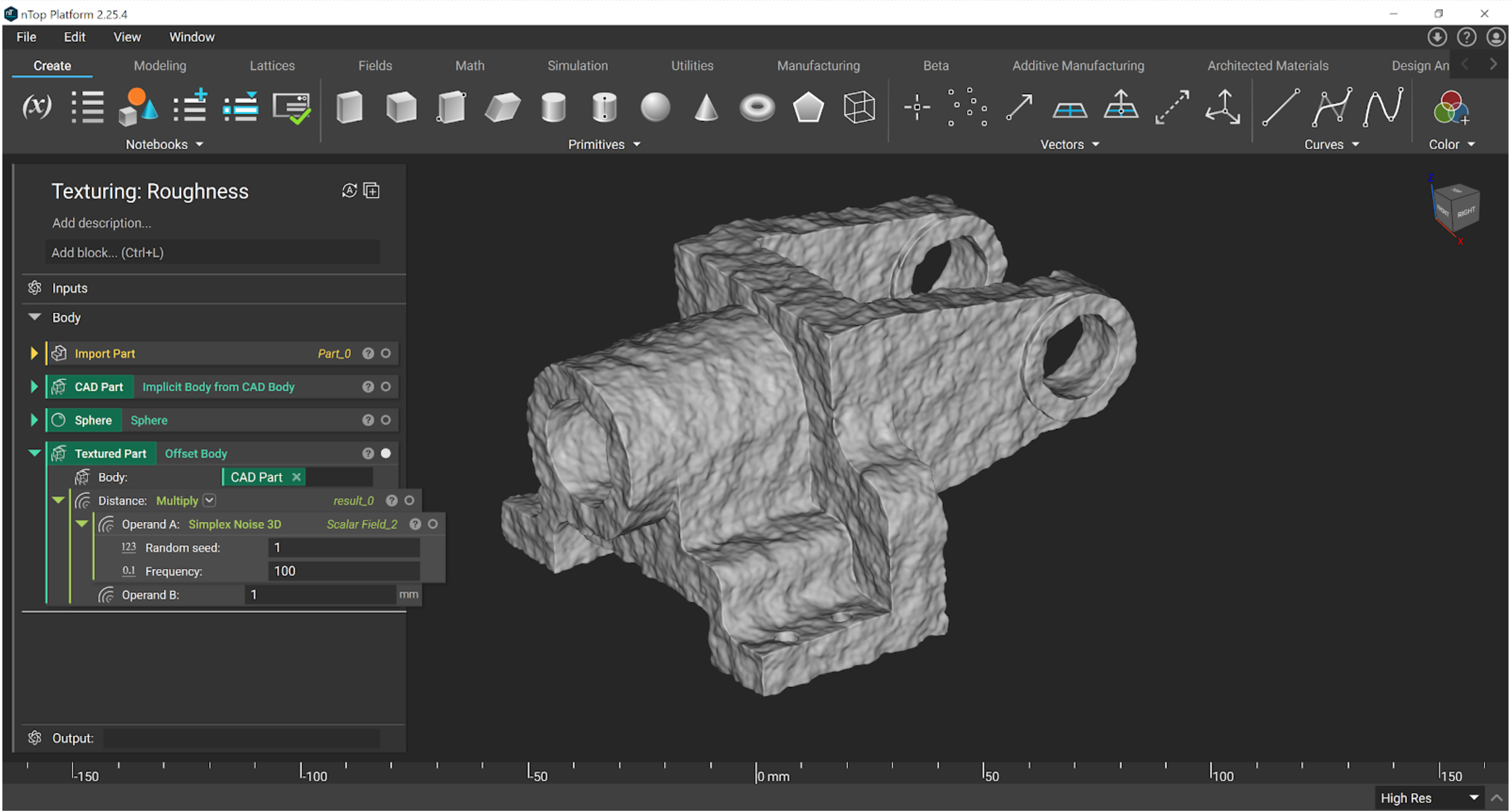Open the Window menu
1512x812 pixels.
(x=191, y=37)
